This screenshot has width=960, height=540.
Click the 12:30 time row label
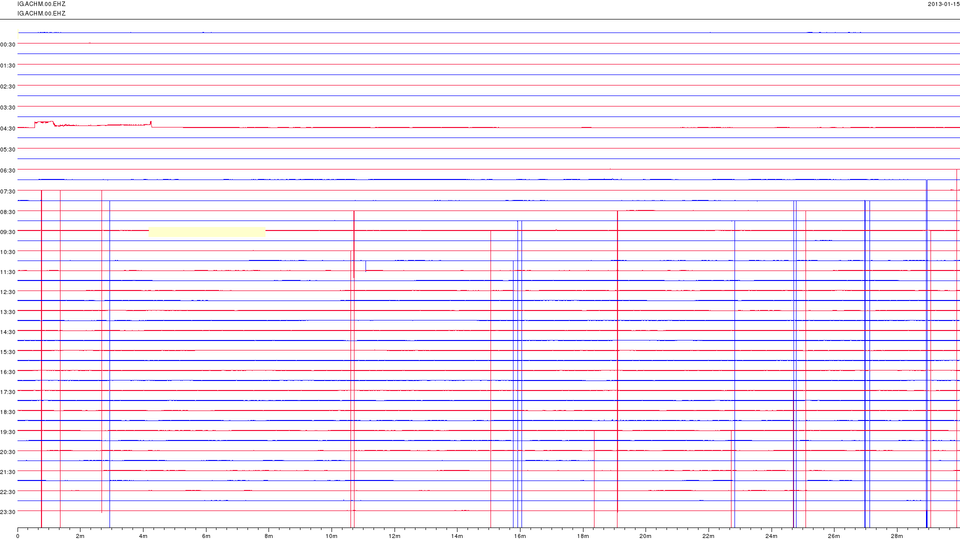click(8, 292)
